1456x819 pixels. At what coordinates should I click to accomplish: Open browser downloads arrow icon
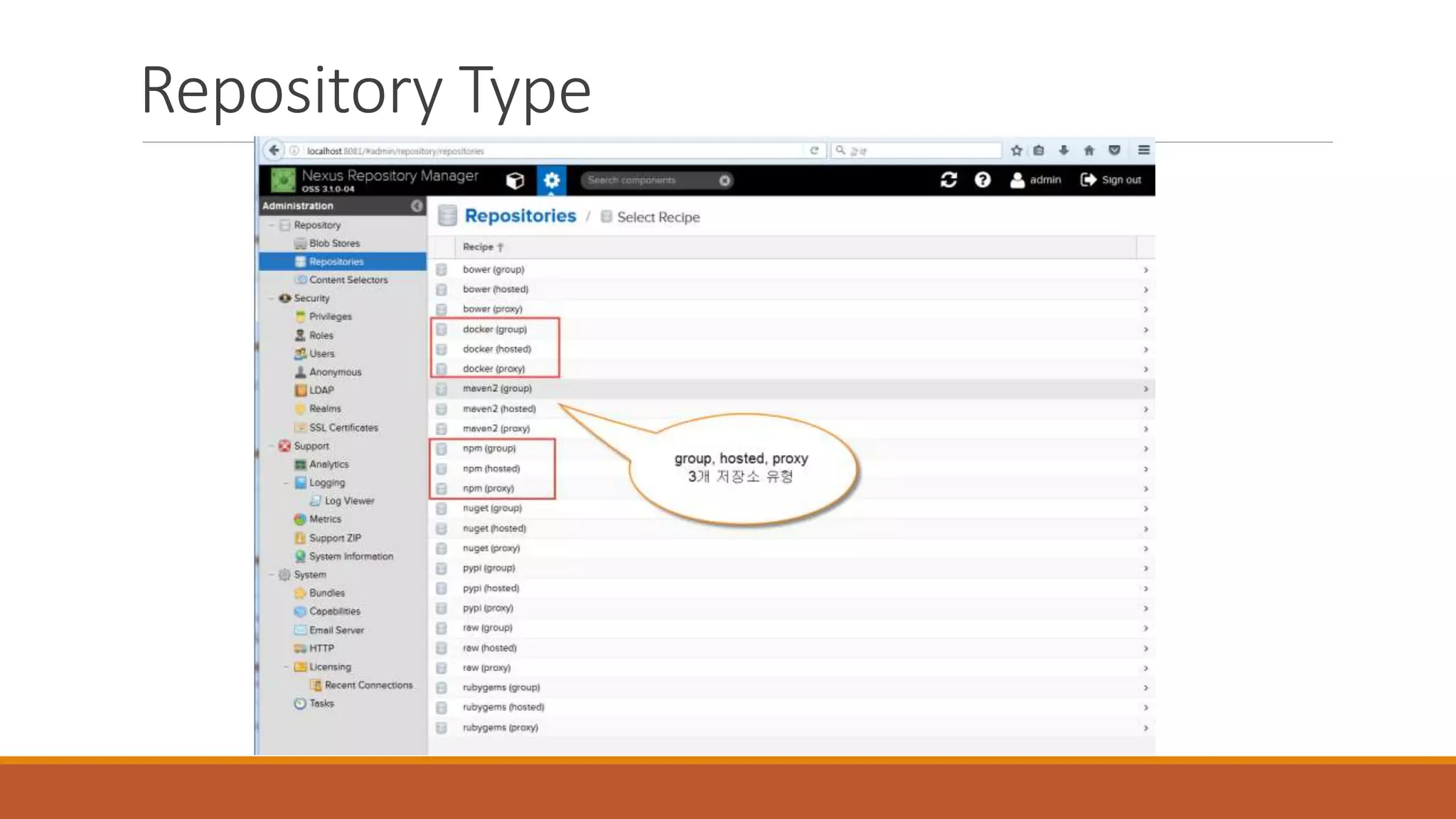point(1064,151)
